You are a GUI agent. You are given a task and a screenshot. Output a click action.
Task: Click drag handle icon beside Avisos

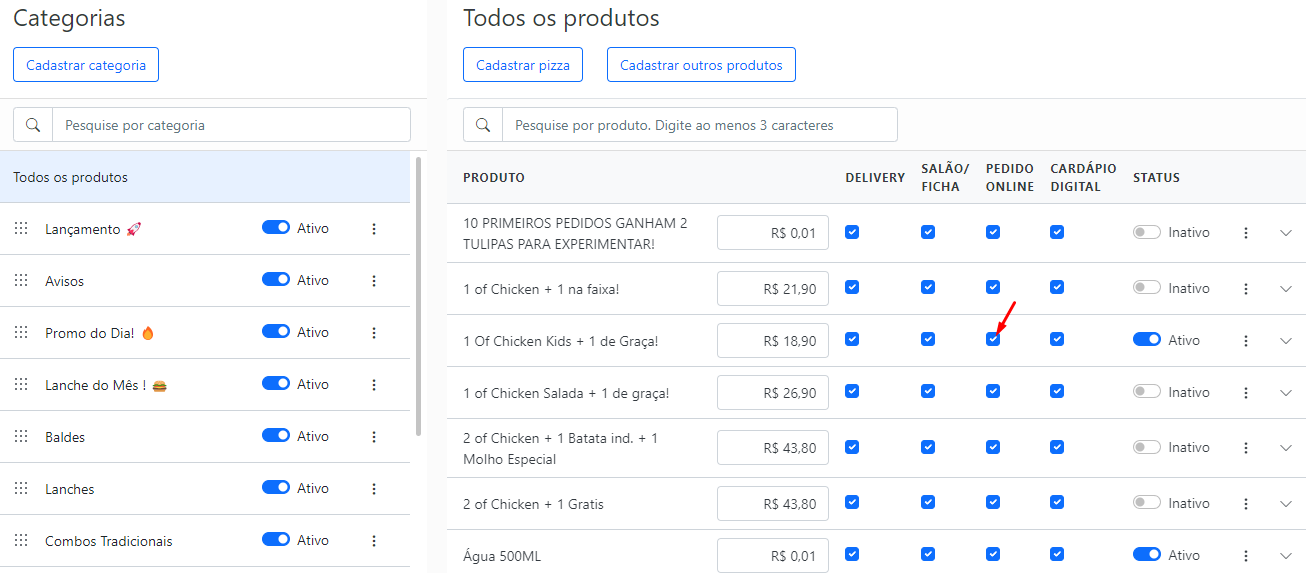21,281
